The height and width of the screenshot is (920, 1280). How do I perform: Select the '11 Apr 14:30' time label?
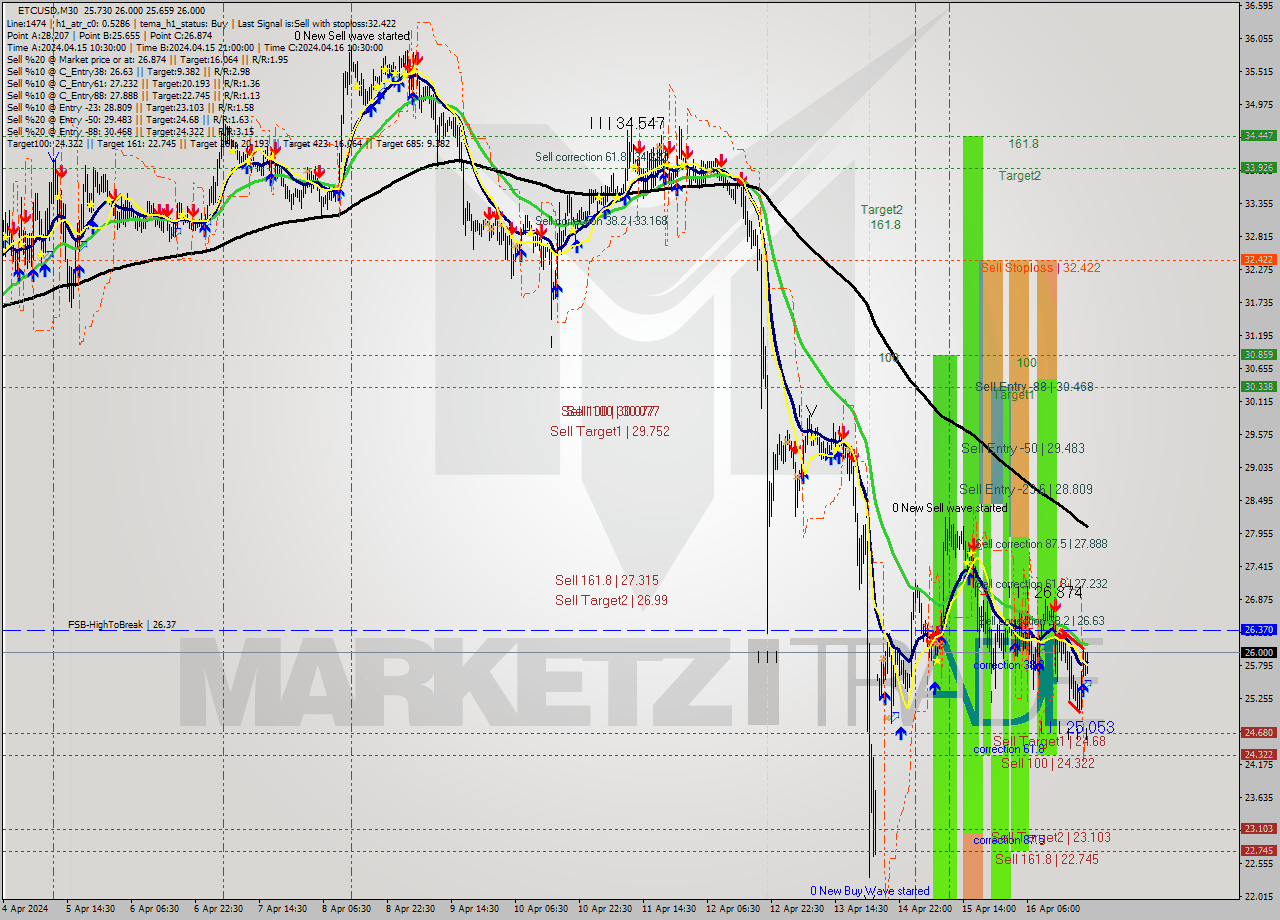[668, 909]
